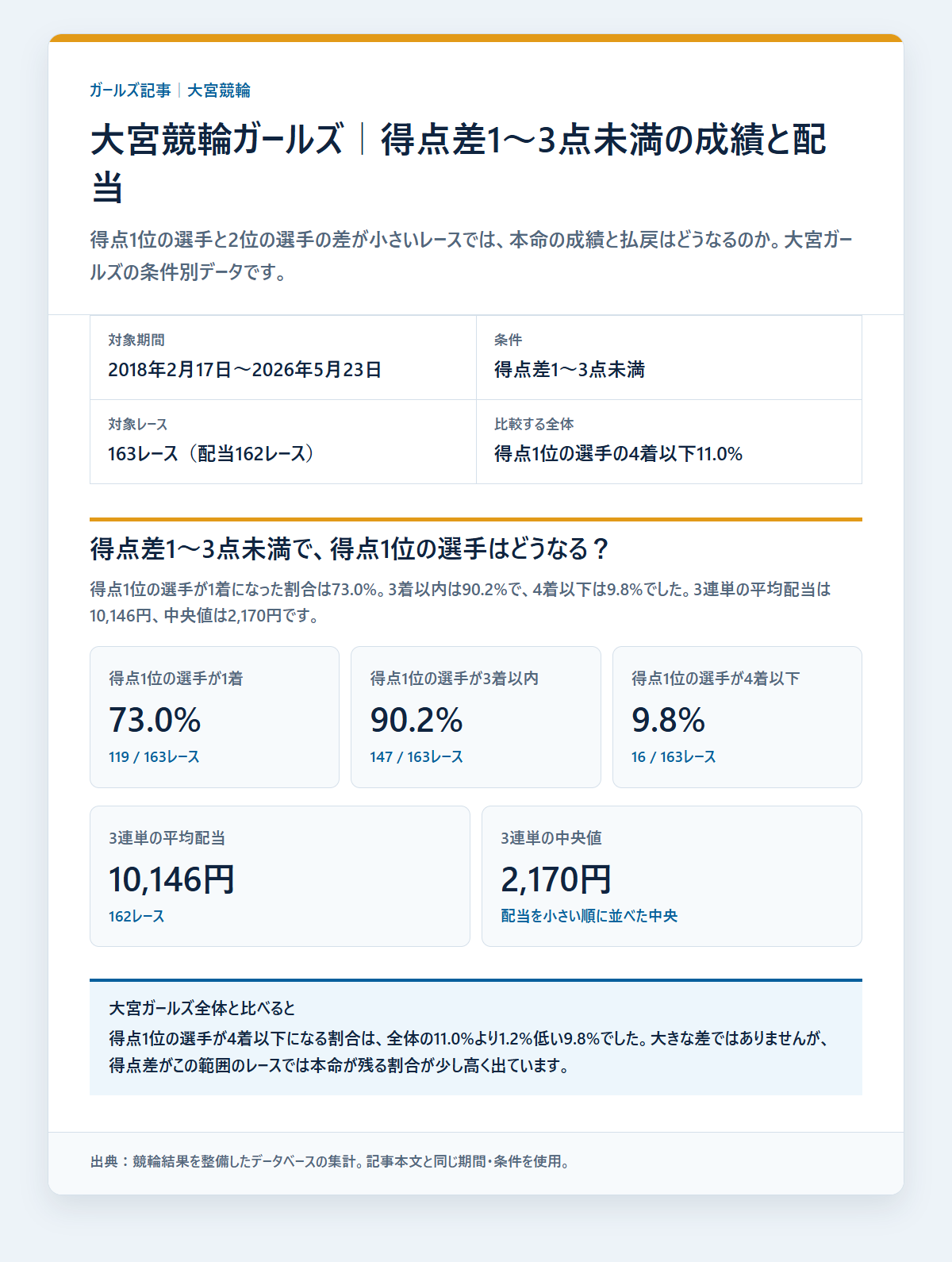Screen dimensions: 952x1262
Task: Click the card label 得点1位の選手が3着以内
Action: point(454,678)
